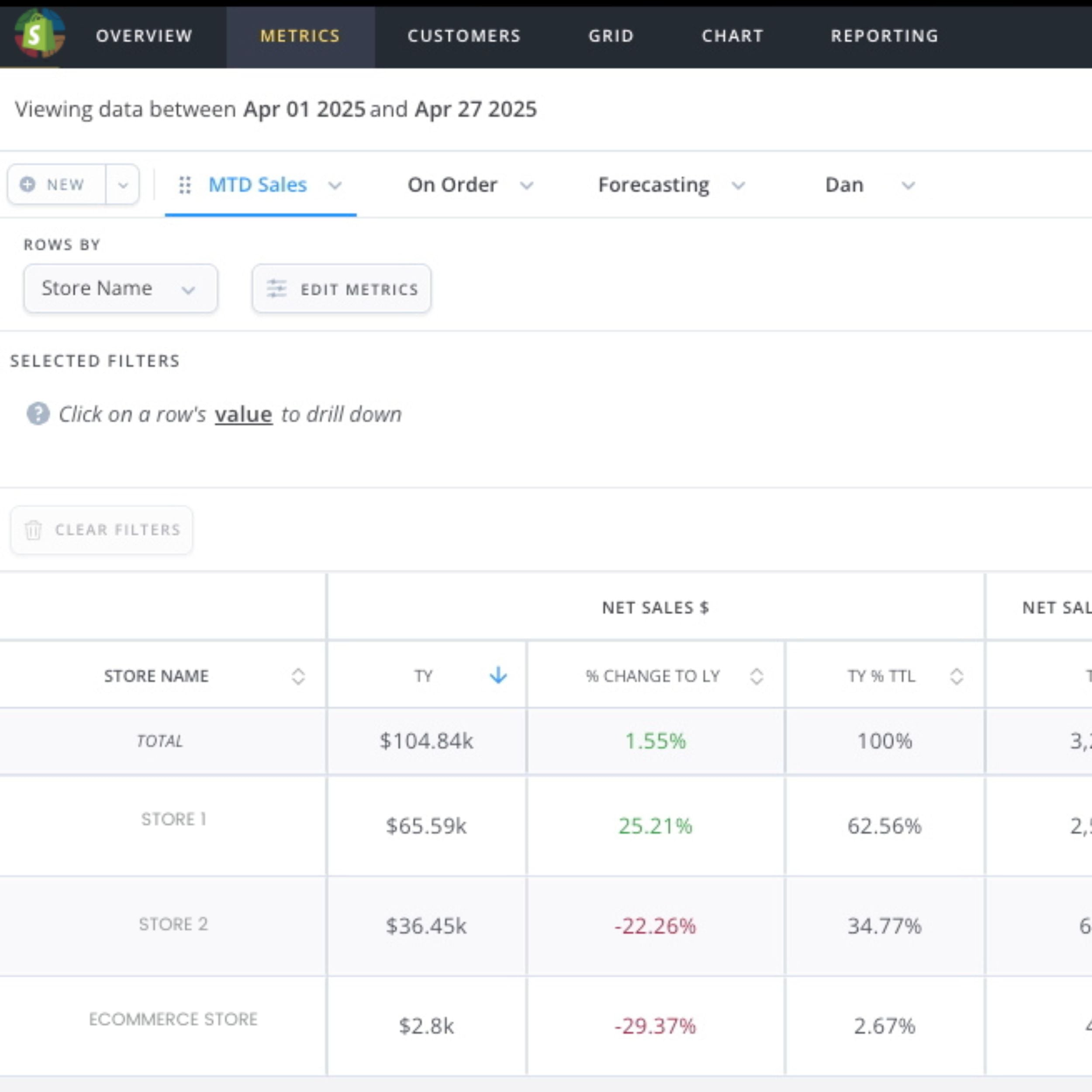The height and width of the screenshot is (1092, 1092).
Task: Click the trash icon on Clear Filters
Action: (33, 529)
